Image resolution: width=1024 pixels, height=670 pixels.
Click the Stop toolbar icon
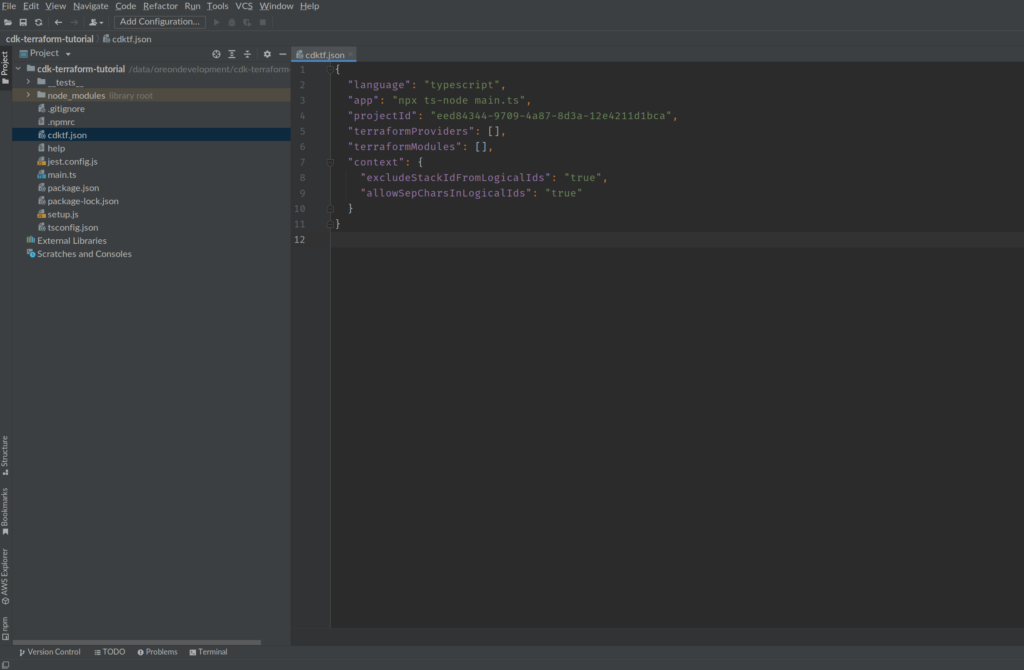tap(263, 22)
